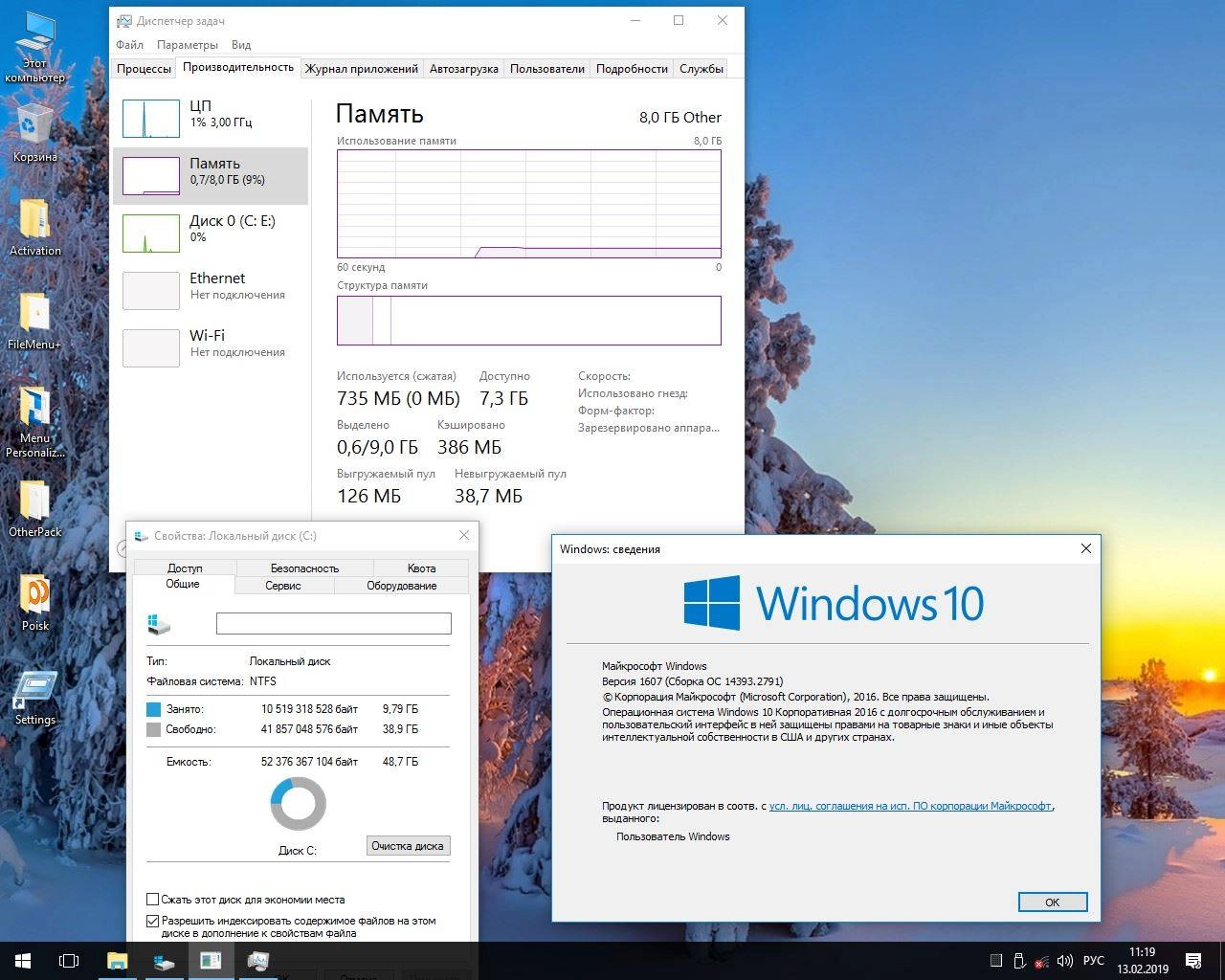Screen dimensions: 1225x980
Task: Switch to the Автозагрузка tab
Action: coord(464,69)
